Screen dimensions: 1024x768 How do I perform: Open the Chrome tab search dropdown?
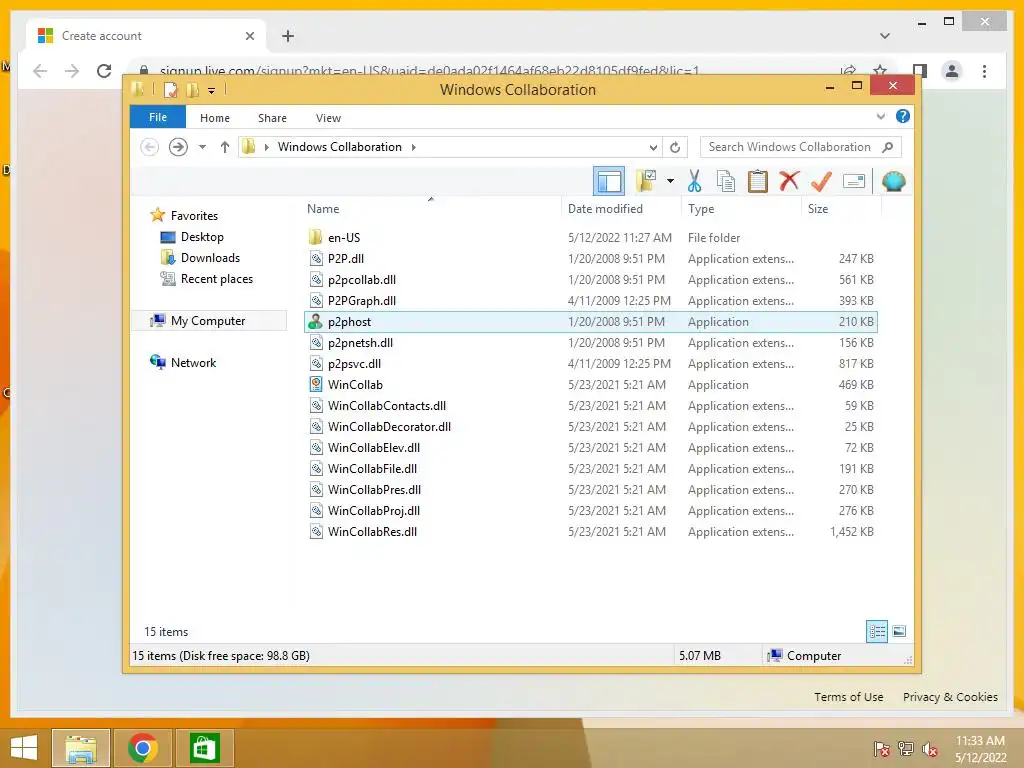885,36
